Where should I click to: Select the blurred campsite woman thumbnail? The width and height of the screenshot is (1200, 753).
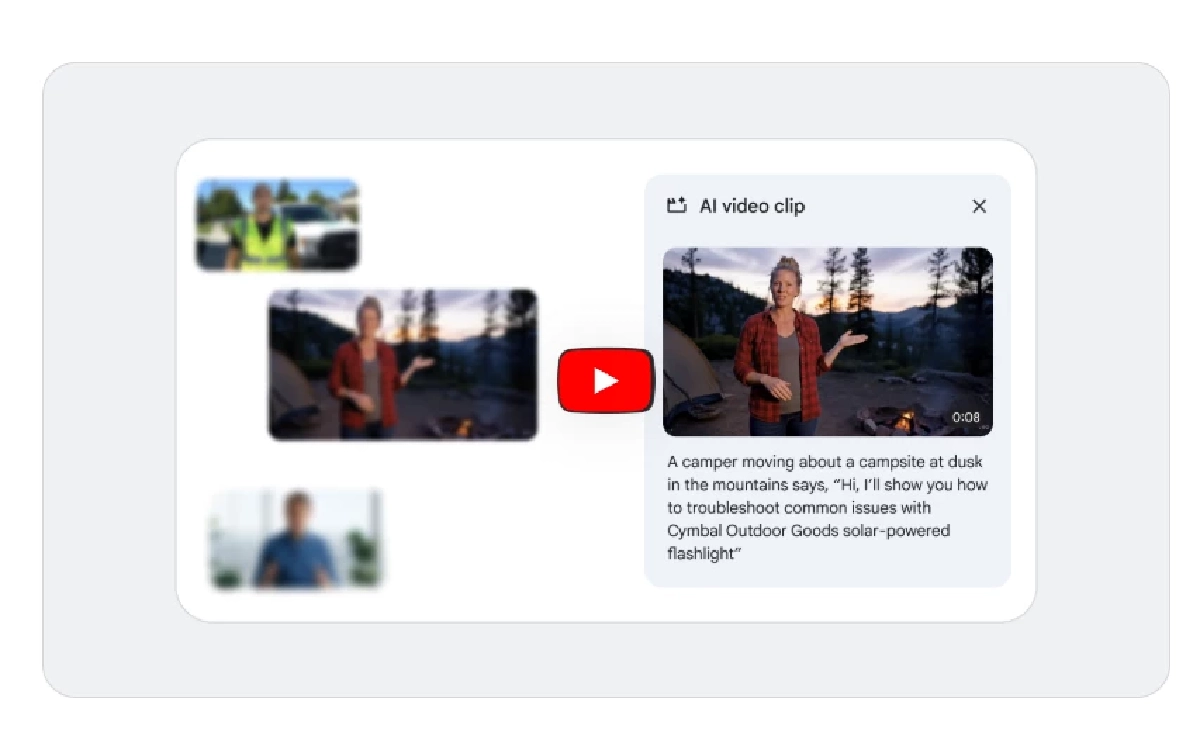click(x=403, y=364)
